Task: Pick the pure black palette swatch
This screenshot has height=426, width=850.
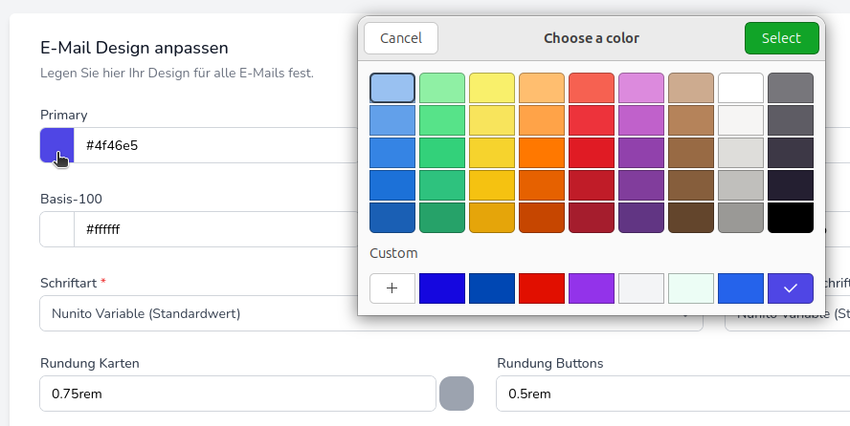Action: pos(790,218)
